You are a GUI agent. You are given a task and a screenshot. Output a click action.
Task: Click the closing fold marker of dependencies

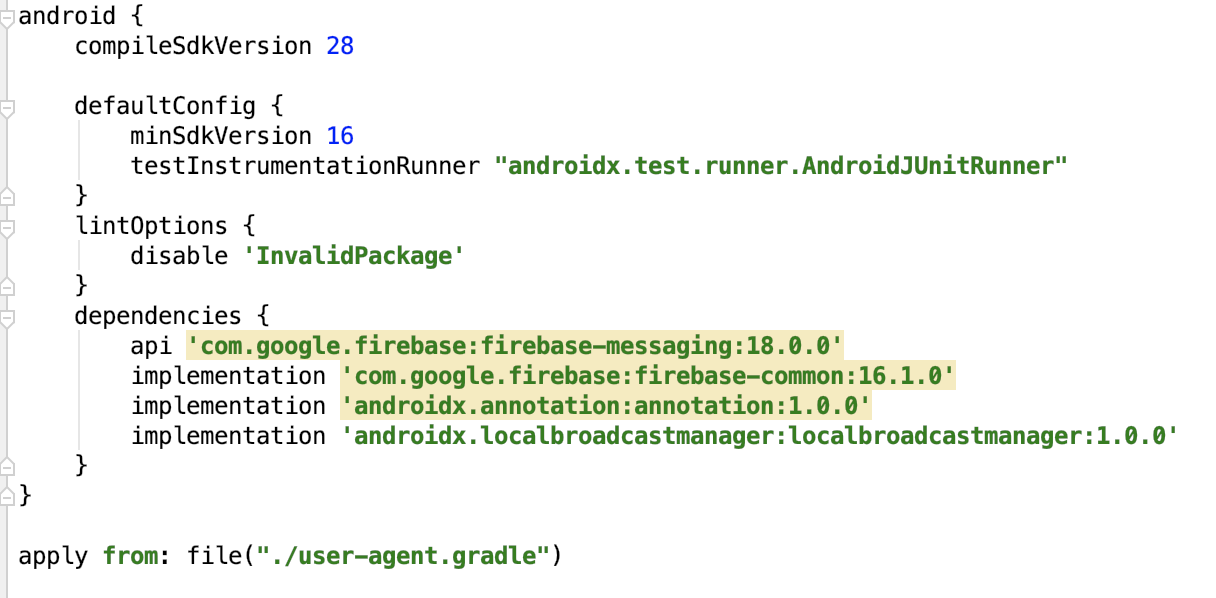pyautogui.click(x=7, y=465)
